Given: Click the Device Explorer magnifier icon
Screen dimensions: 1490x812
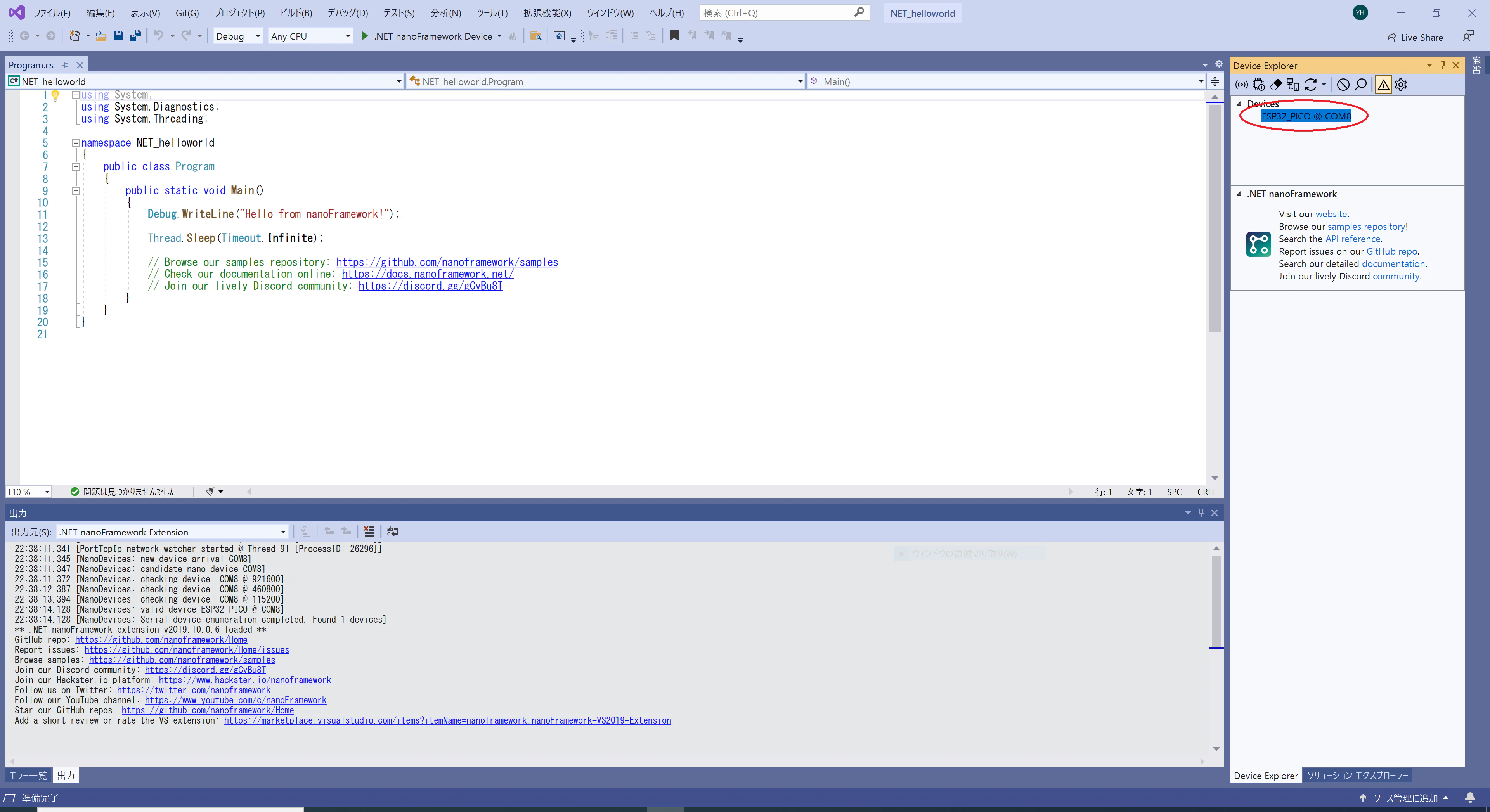Looking at the screenshot, I should pyautogui.click(x=1360, y=85).
